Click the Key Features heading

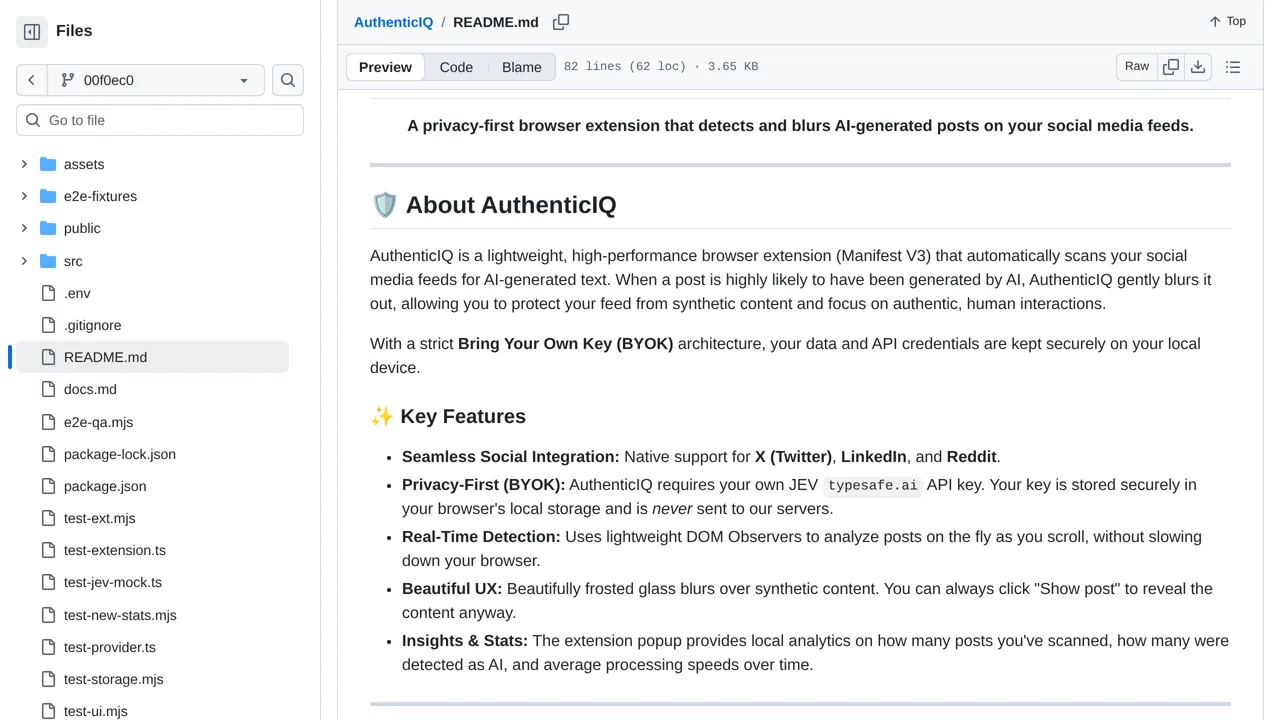pos(447,416)
